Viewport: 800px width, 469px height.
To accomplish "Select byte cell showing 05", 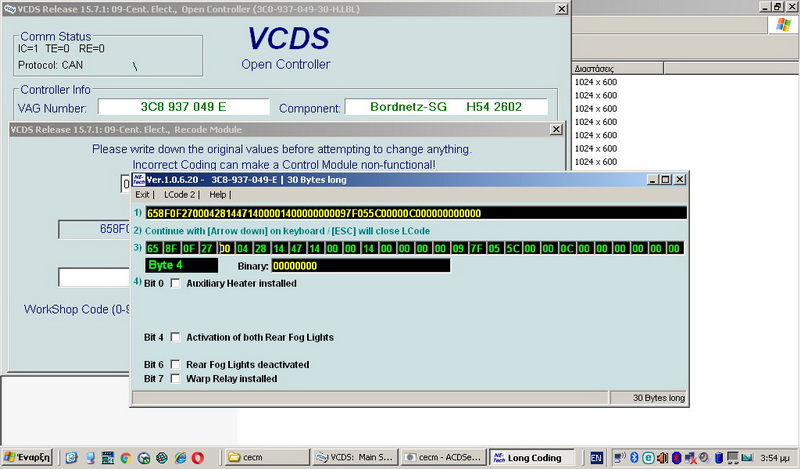I will point(494,249).
